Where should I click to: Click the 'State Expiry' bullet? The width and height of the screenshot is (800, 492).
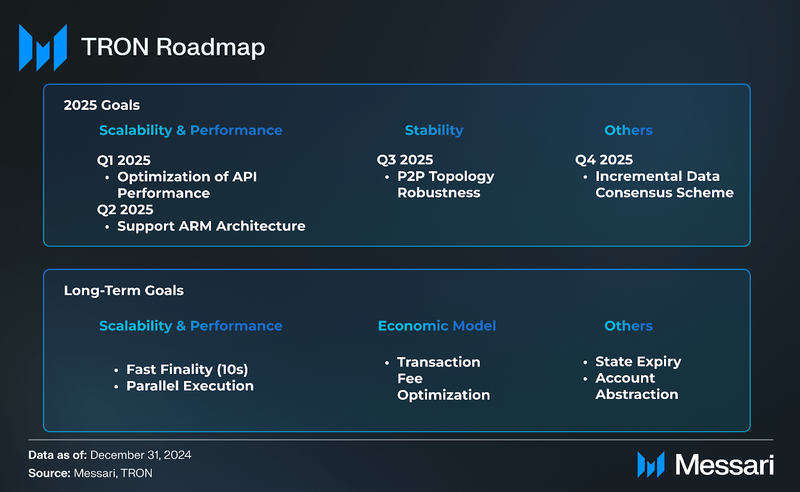tap(638, 361)
